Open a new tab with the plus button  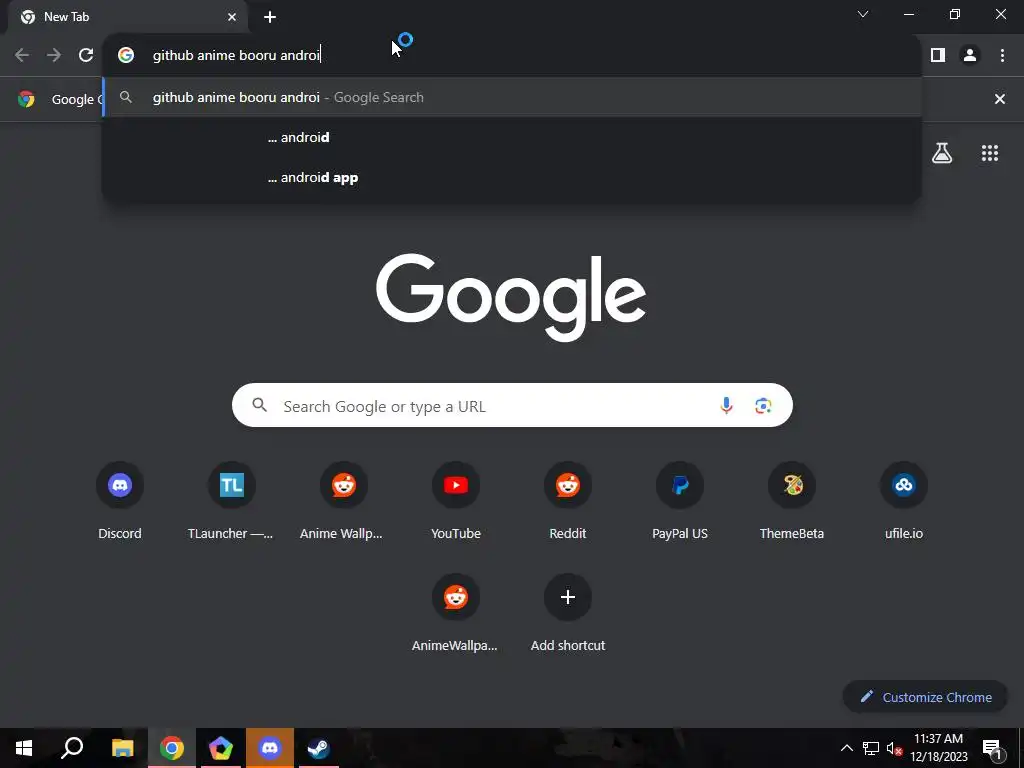270,18
